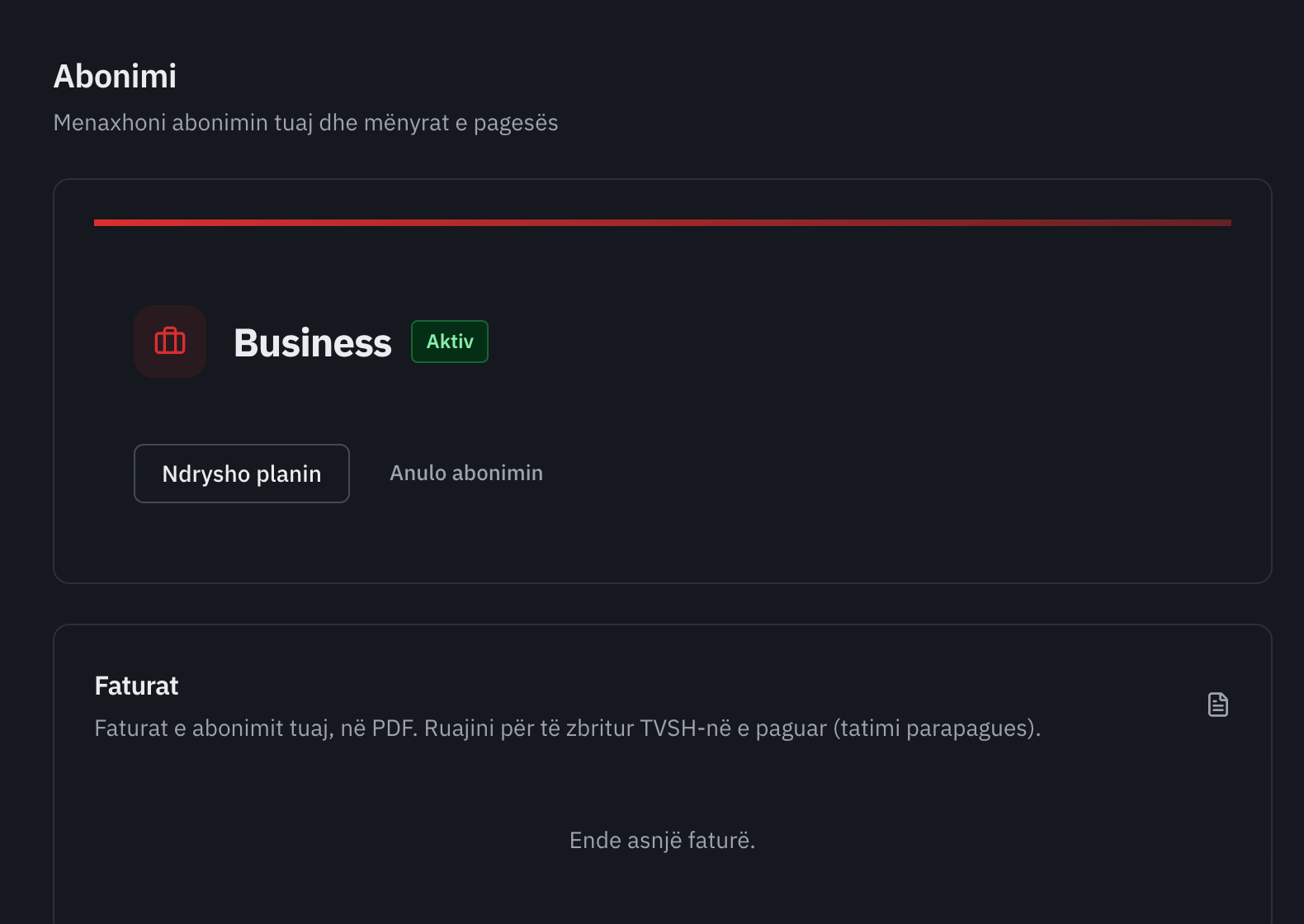1304x924 pixels.
Task: Click the Ndrysho planin button
Action: (x=242, y=474)
